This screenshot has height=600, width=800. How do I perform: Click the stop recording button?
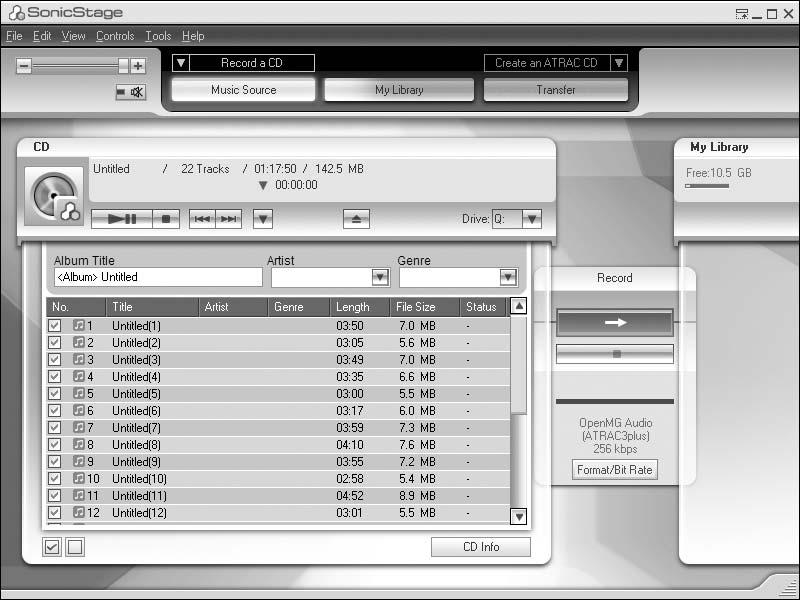click(615, 354)
